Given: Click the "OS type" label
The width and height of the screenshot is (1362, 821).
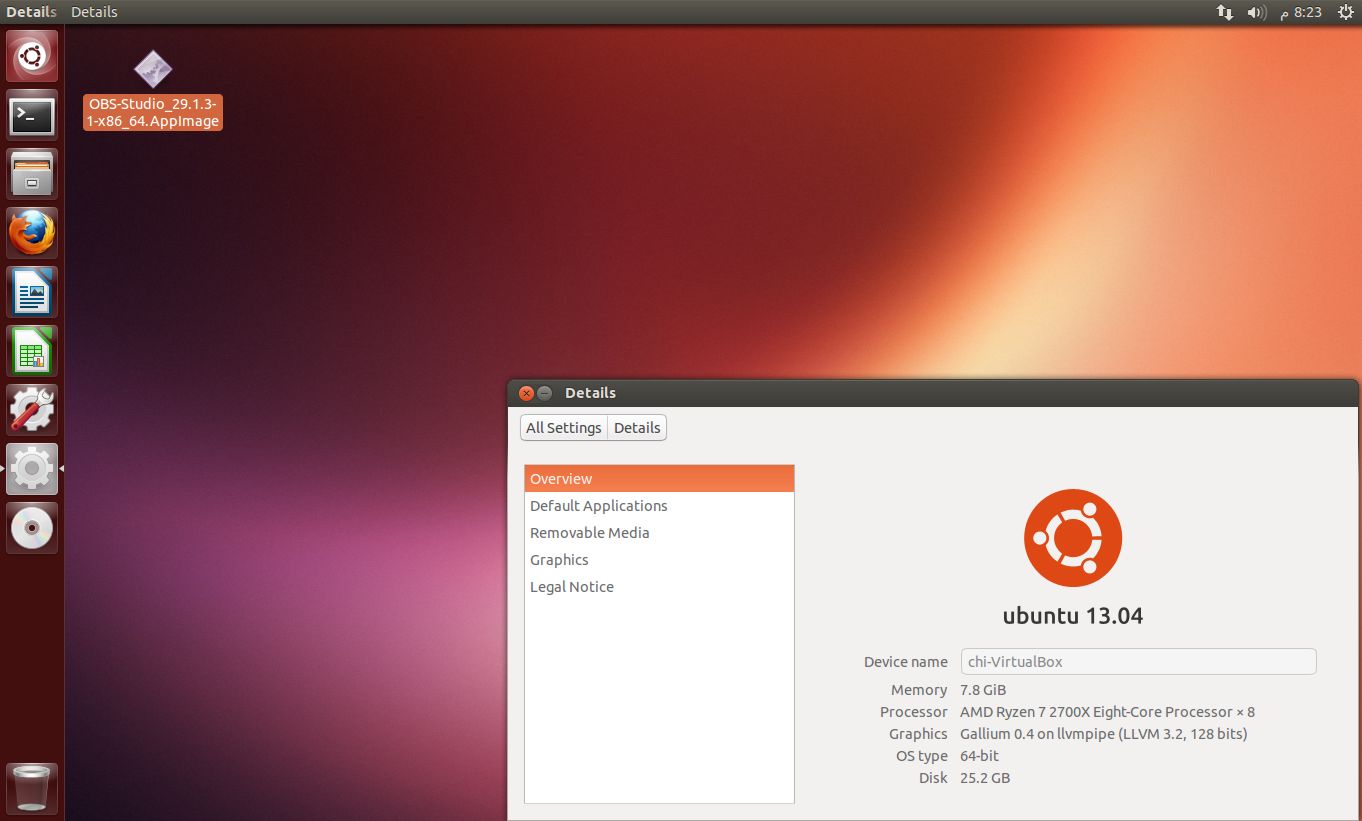Looking at the screenshot, I should 922,756.
